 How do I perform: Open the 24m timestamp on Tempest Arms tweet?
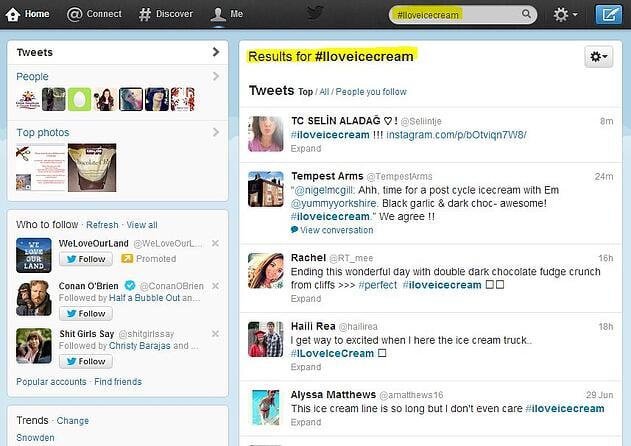604,176
